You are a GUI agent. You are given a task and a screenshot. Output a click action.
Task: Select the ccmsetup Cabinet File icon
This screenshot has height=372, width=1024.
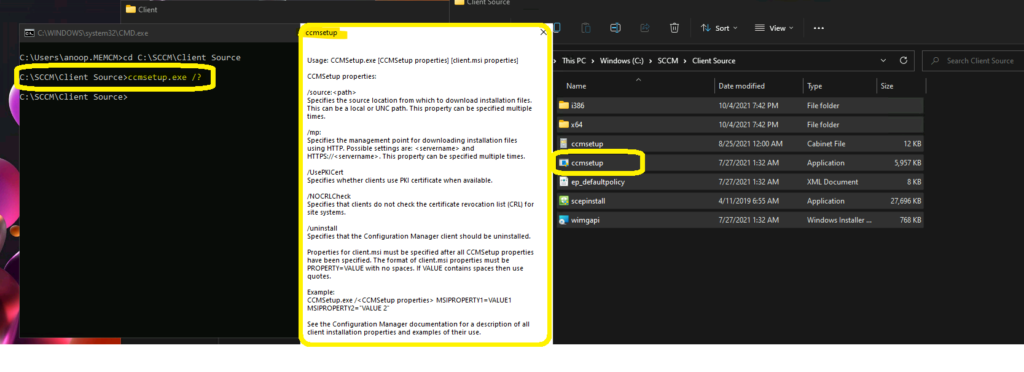(x=564, y=144)
